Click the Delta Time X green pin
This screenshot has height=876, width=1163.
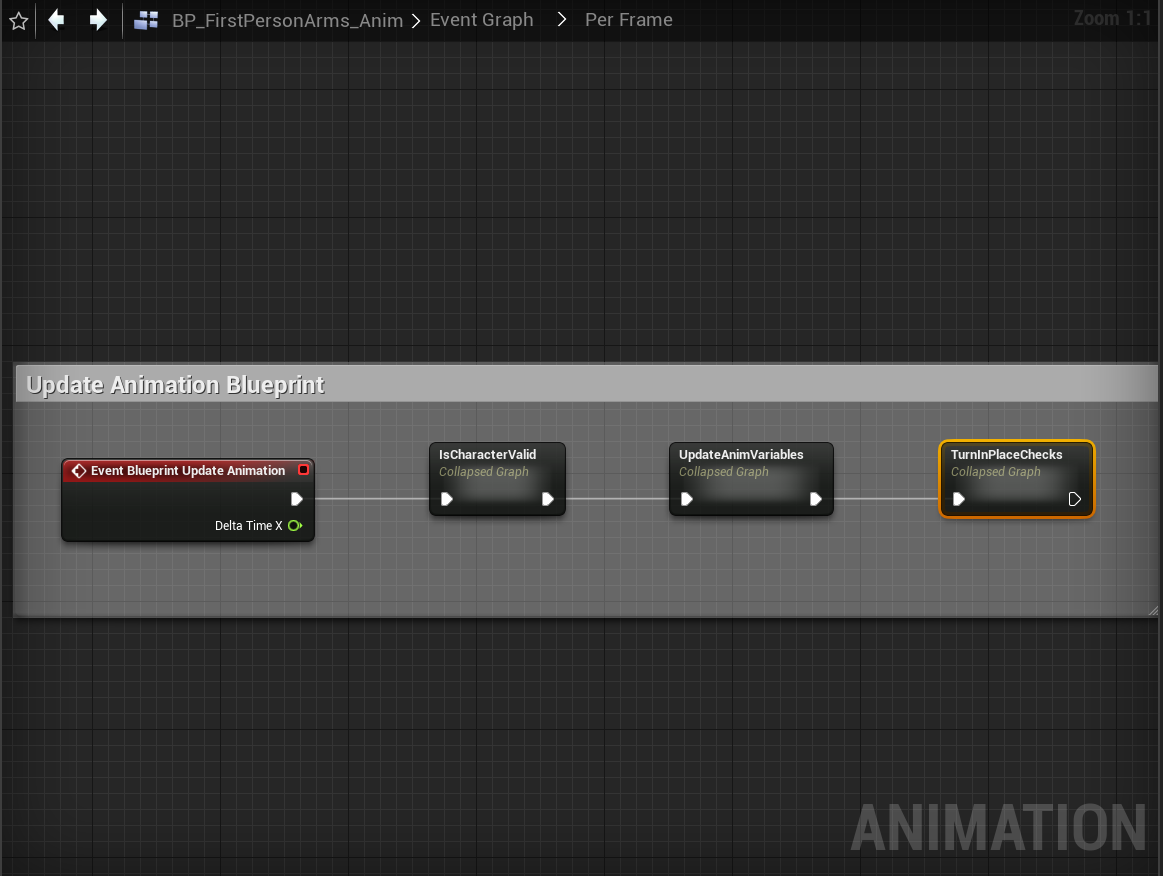[x=295, y=526]
